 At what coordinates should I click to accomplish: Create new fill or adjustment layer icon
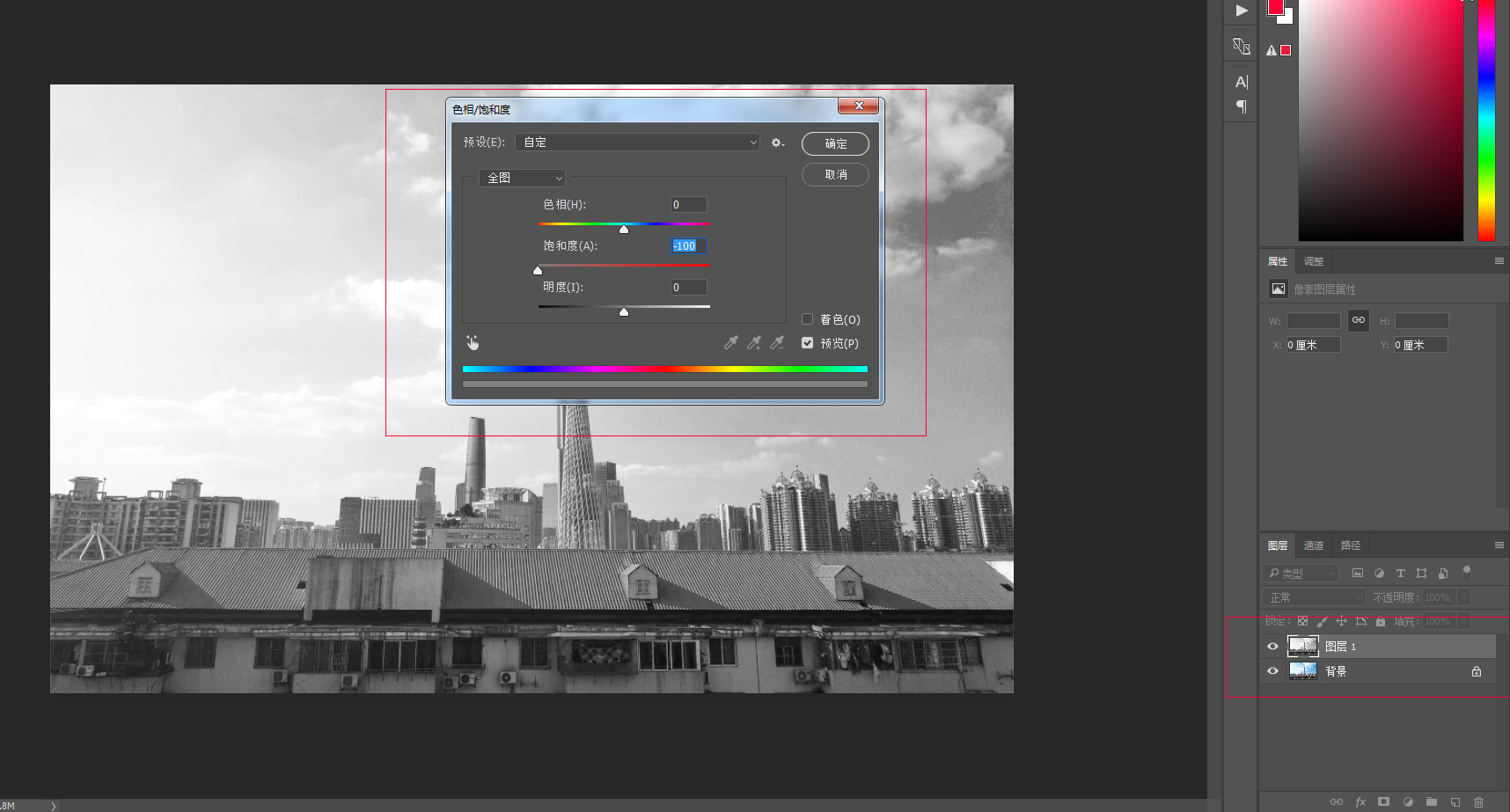(1408, 801)
